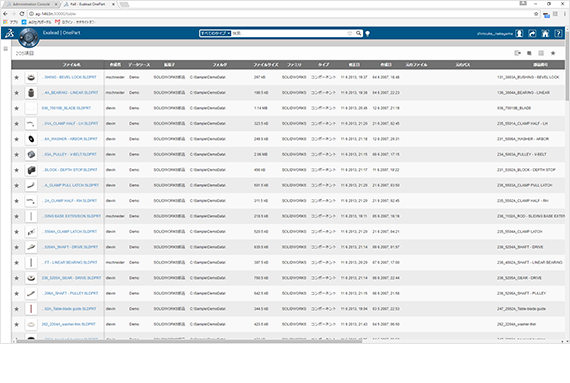The height and width of the screenshot is (383, 570).
Task: Go to the home icon
Action: [x=545, y=33]
